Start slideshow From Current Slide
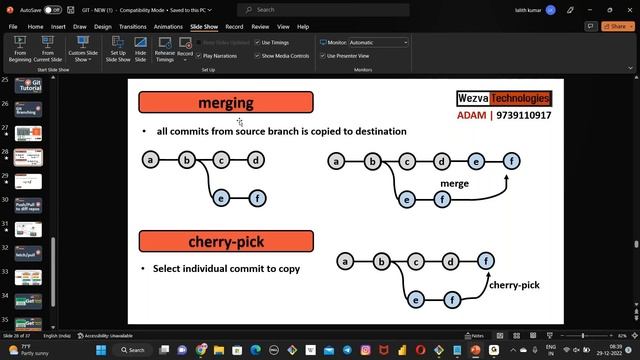 point(48,49)
